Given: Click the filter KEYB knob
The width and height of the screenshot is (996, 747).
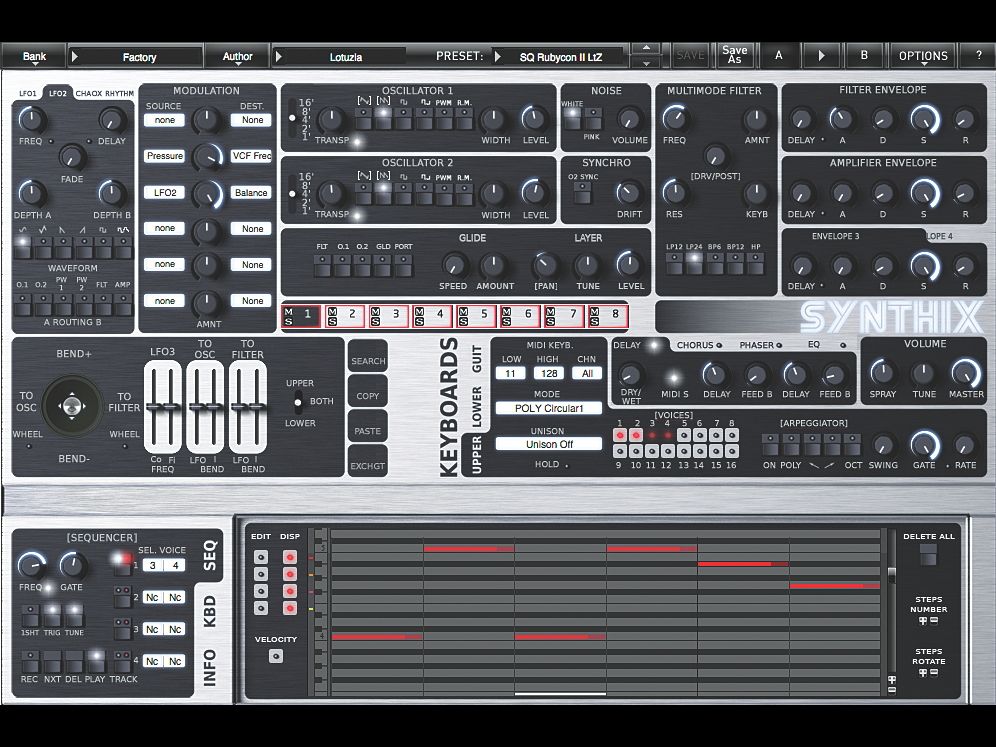Looking at the screenshot, I should pos(756,193).
